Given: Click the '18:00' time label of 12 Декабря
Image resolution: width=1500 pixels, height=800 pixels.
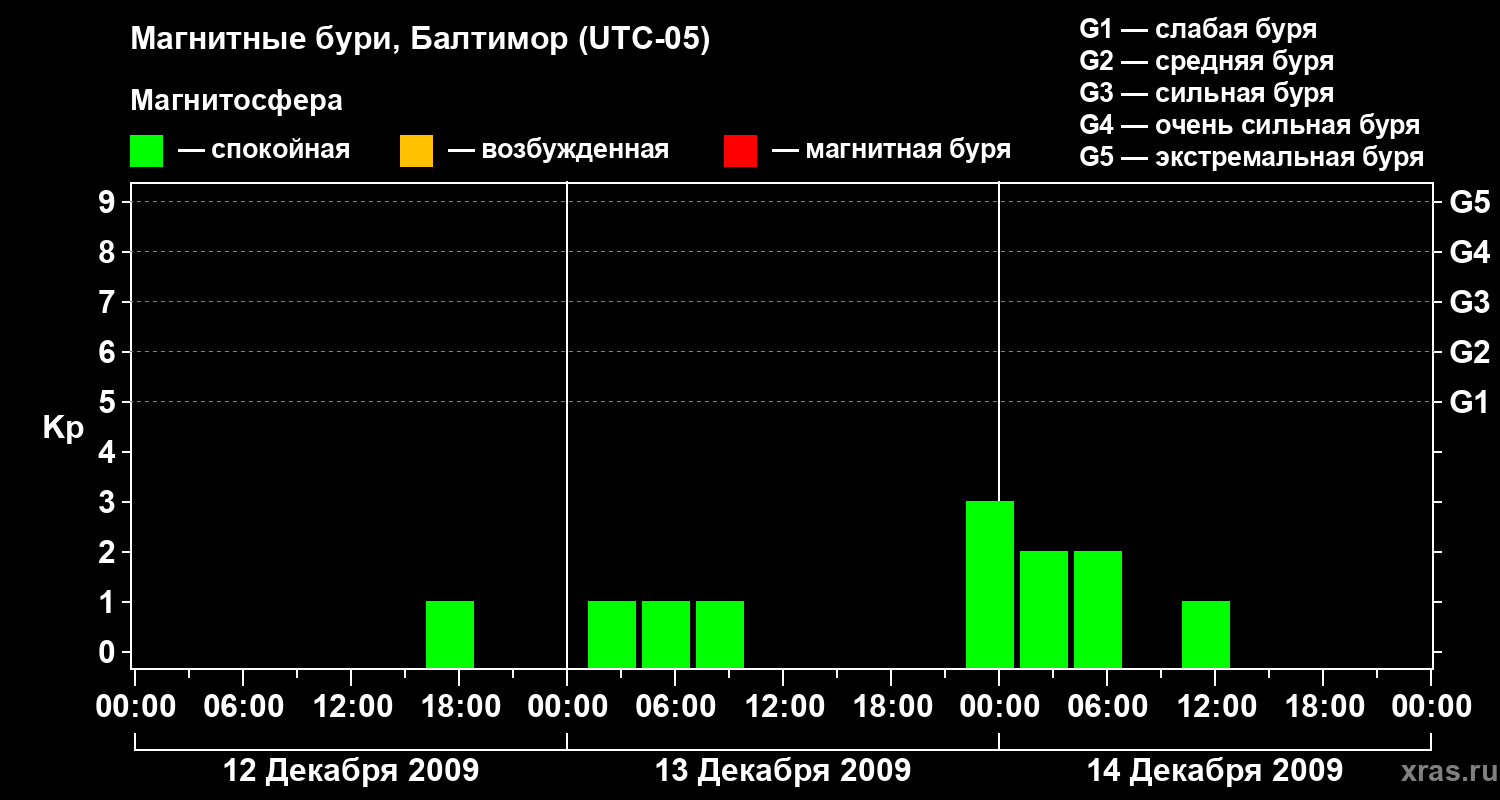Looking at the screenshot, I should (x=459, y=707).
